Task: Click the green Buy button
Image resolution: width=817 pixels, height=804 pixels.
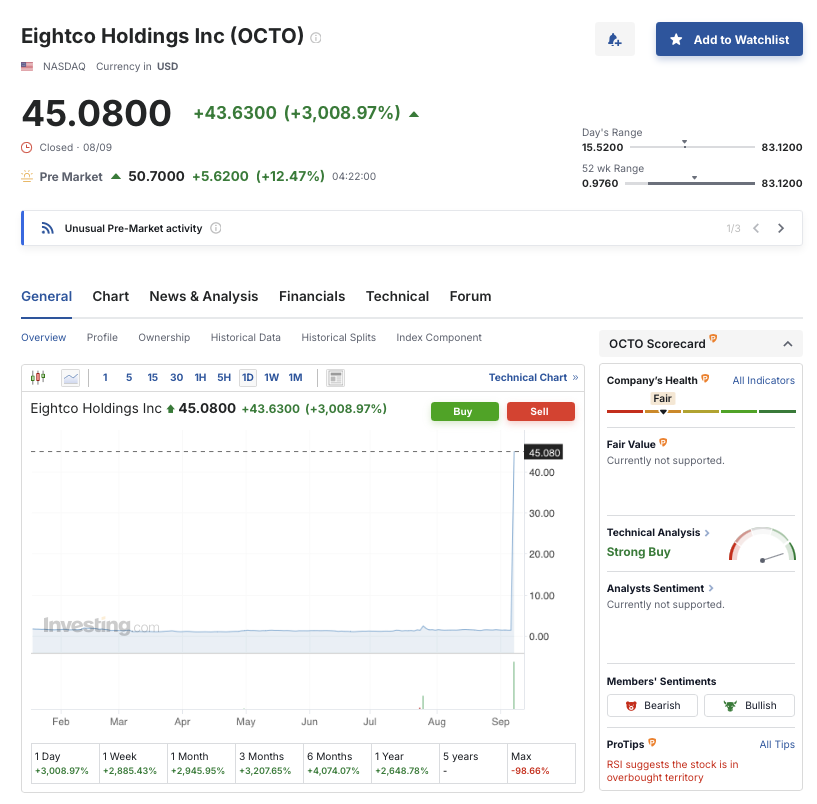Action: click(x=465, y=412)
